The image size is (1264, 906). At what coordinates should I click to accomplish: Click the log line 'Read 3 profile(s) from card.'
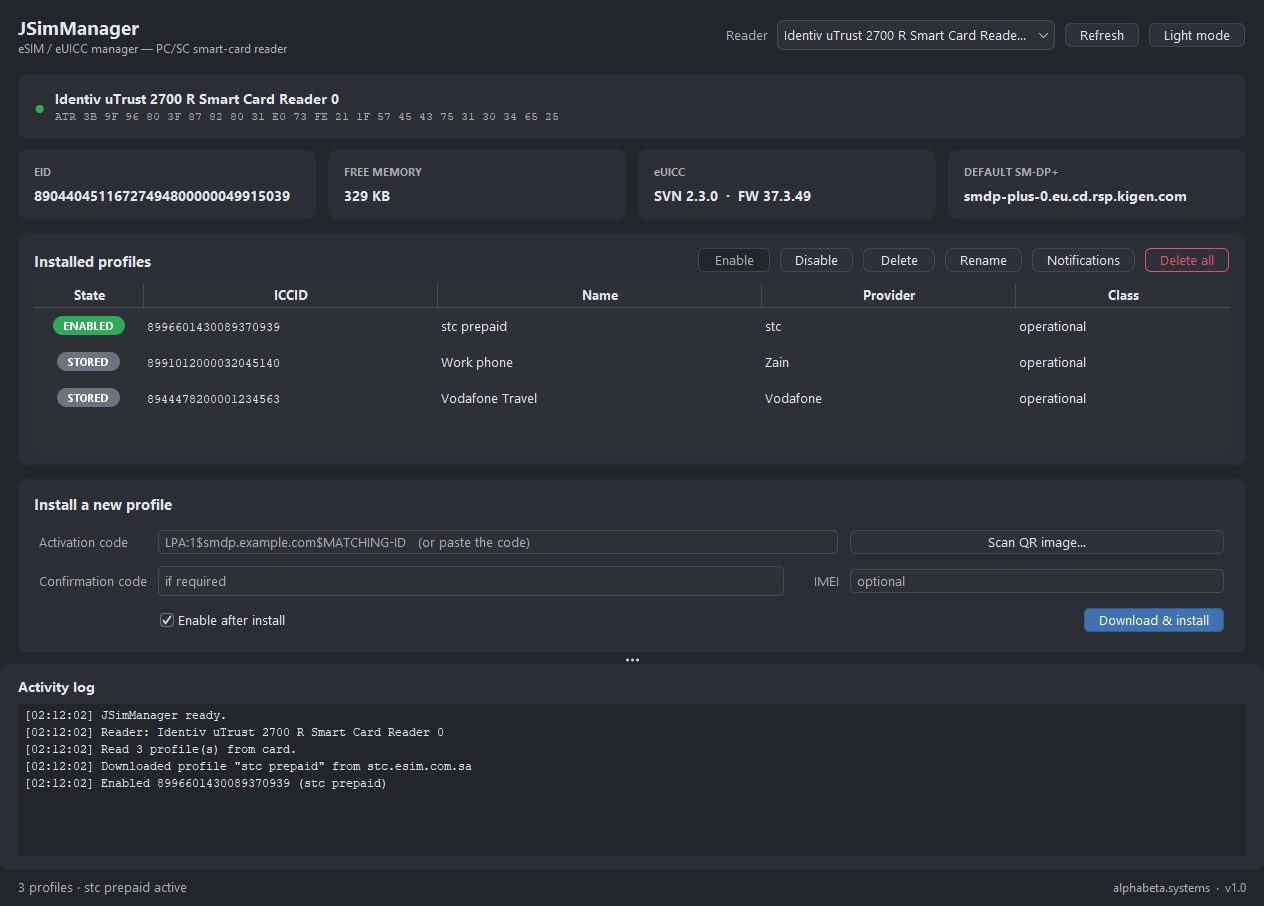pyautogui.click(x=161, y=749)
